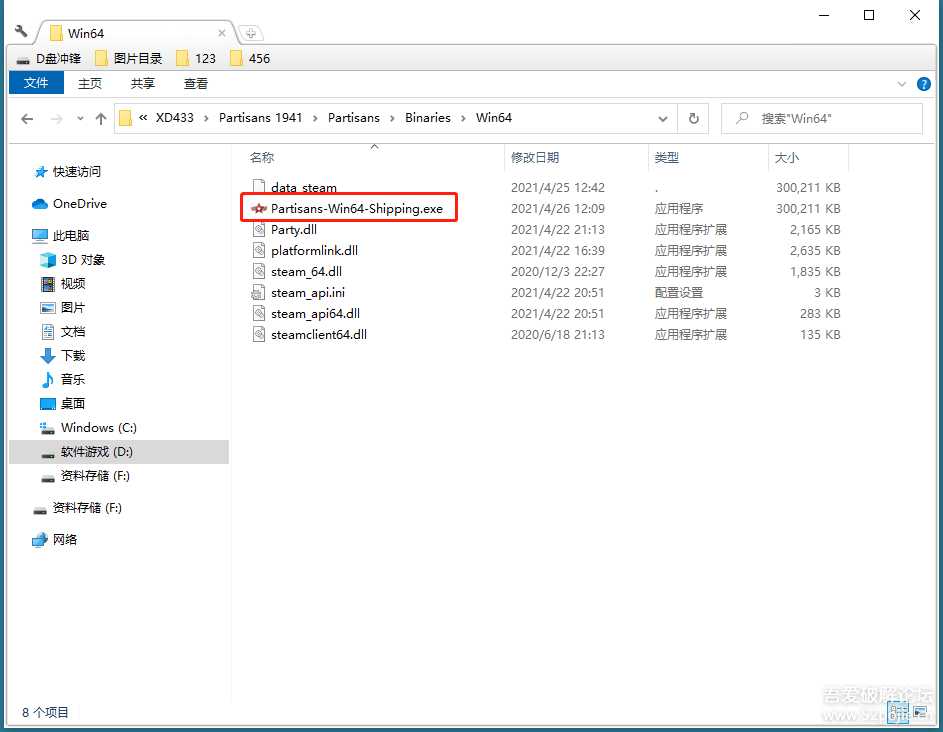Open the address bar history dropdown
This screenshot has height=732, width=943.
[x=663, y=118]
